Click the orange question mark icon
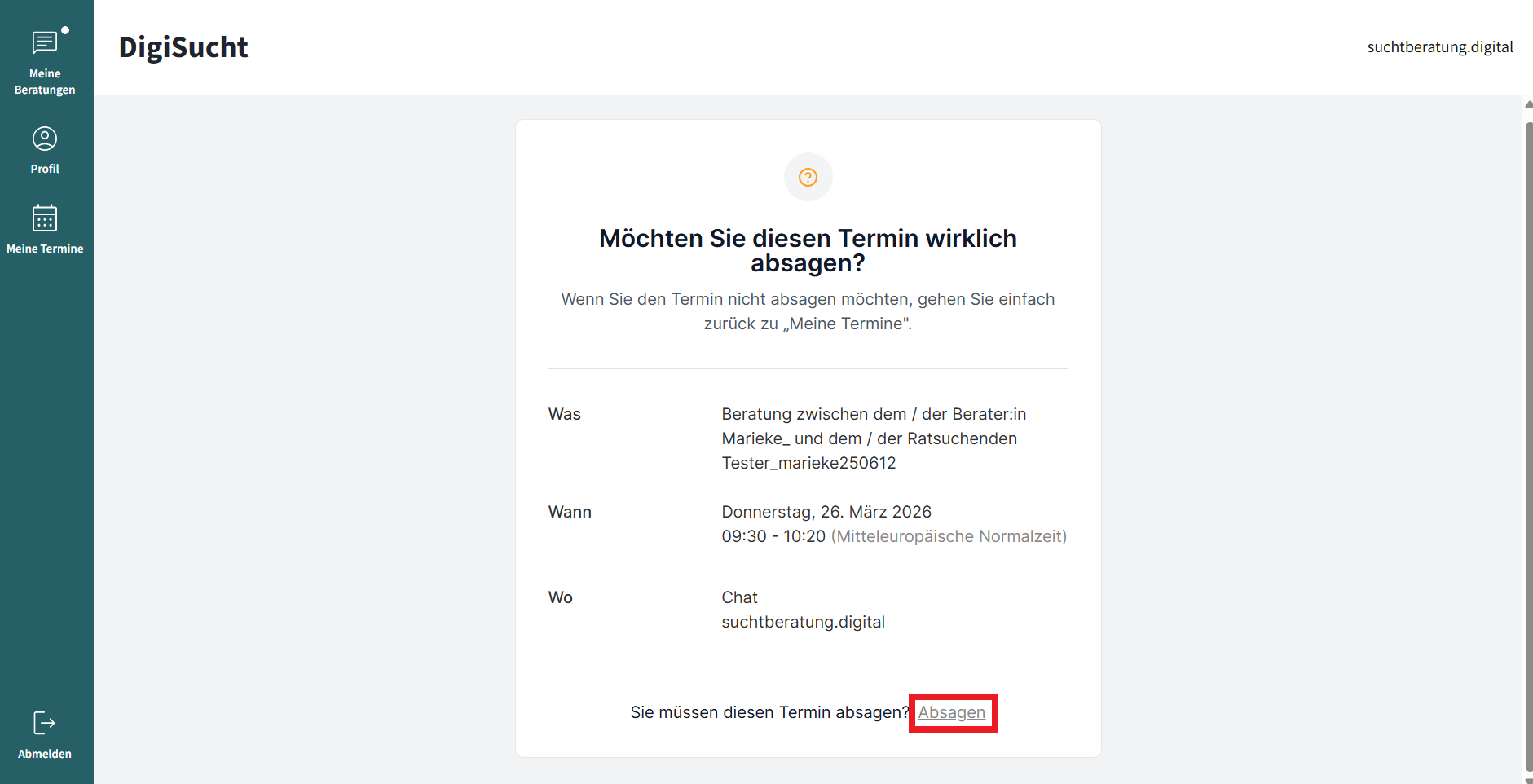The image size is (1533, 784). point(808,177)
